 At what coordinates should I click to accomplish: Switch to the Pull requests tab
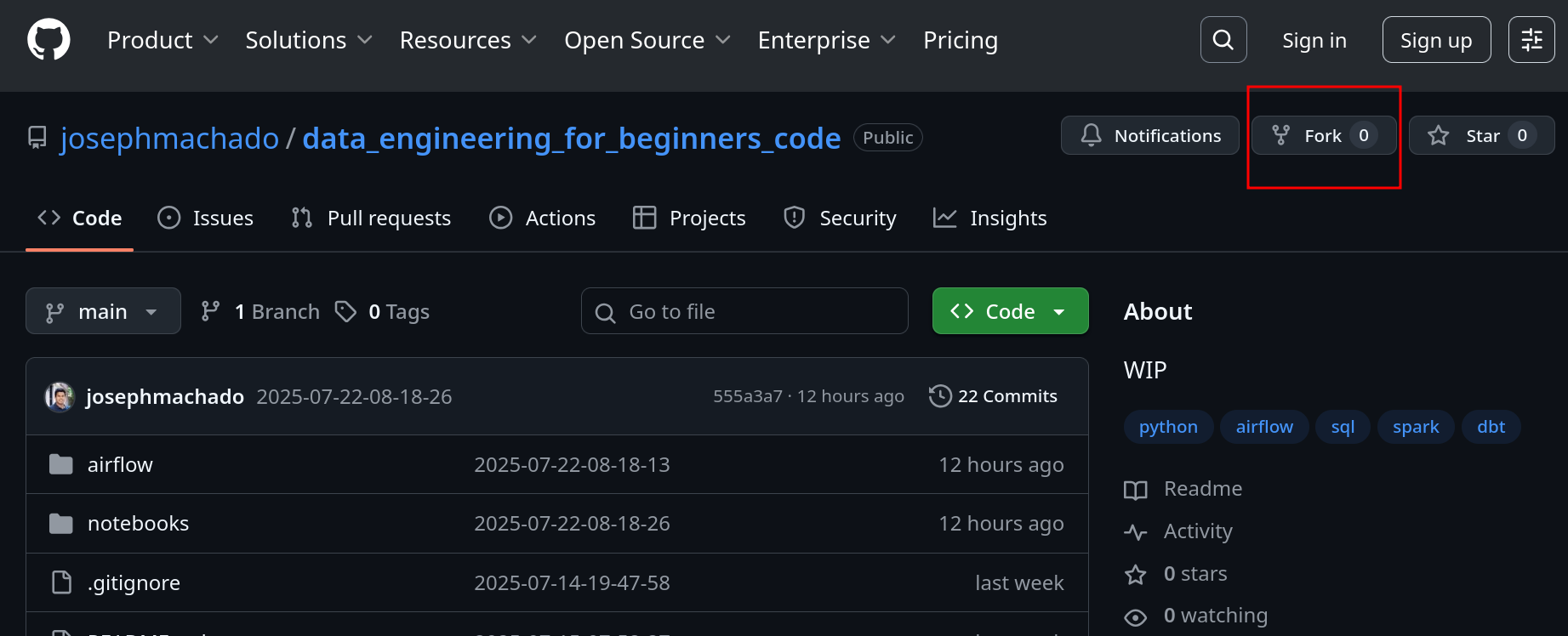coord(371,219)
